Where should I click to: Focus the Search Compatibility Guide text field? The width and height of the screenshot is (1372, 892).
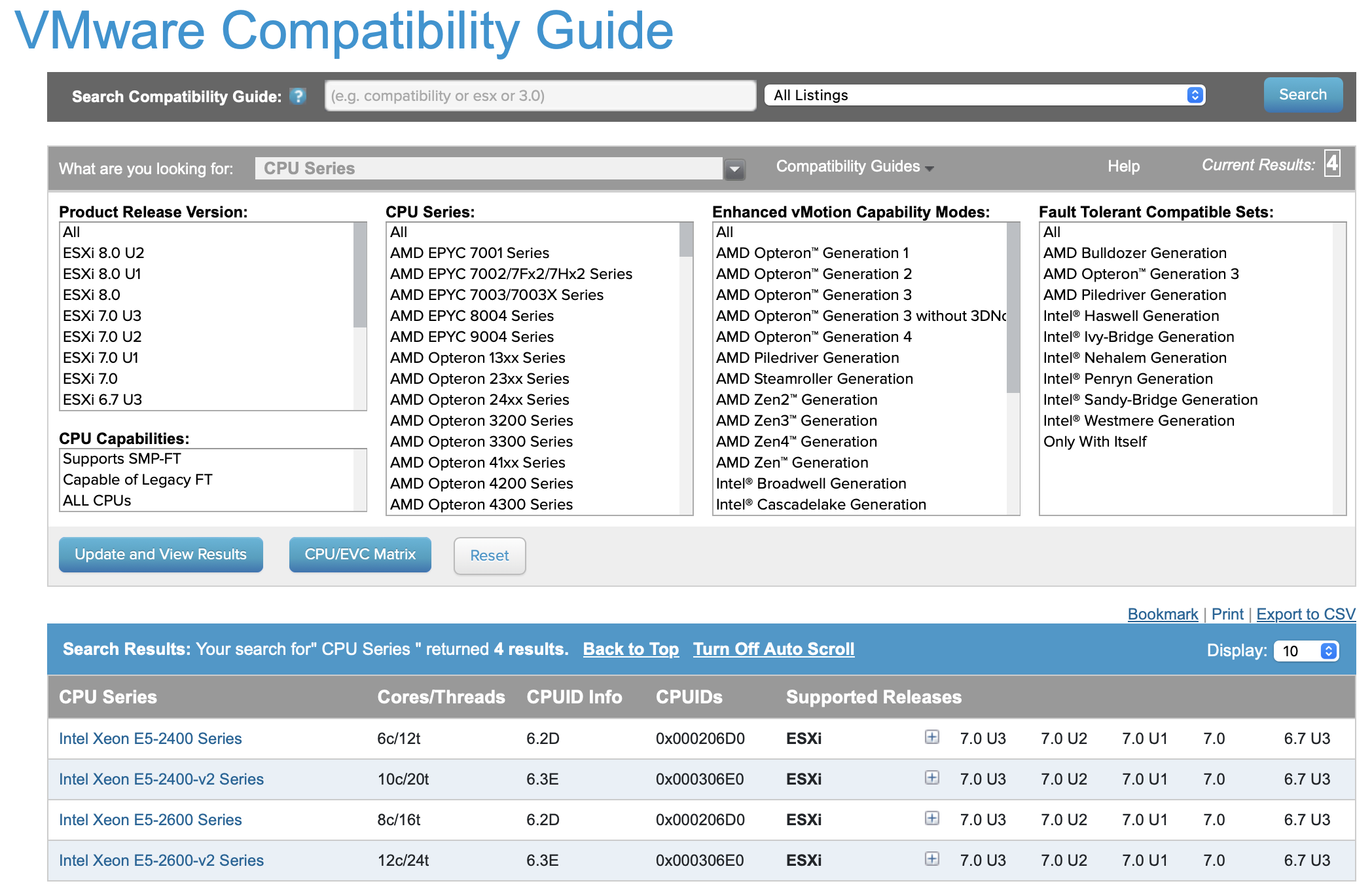click(x=541, y=96)
